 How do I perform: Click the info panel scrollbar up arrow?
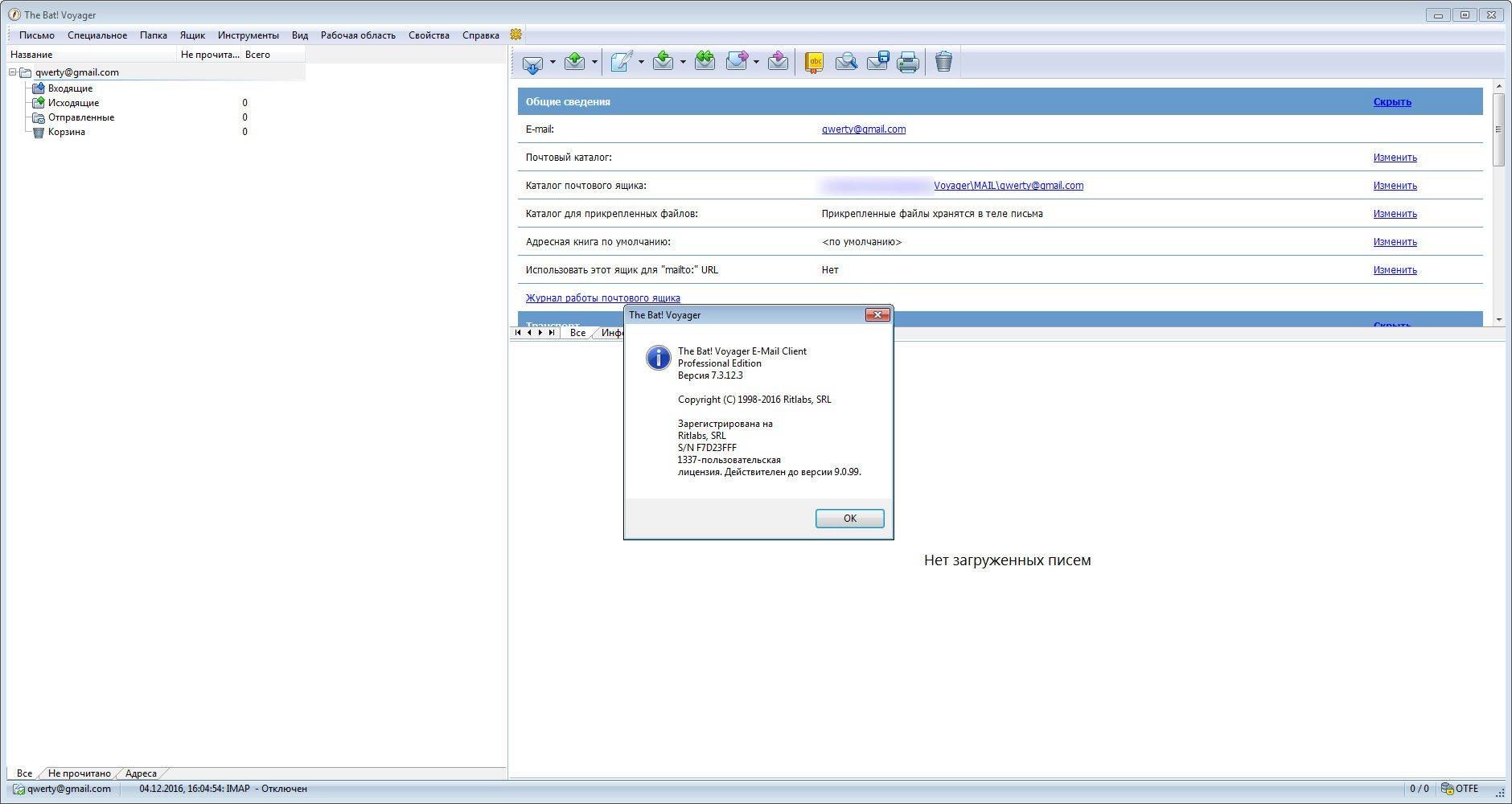pos(1498,86)
